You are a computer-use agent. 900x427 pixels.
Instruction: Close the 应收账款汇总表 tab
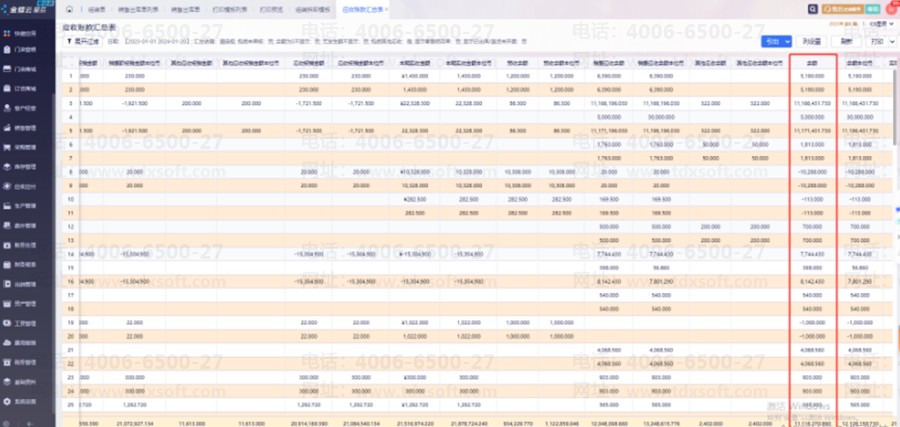[x=387, y=8]
